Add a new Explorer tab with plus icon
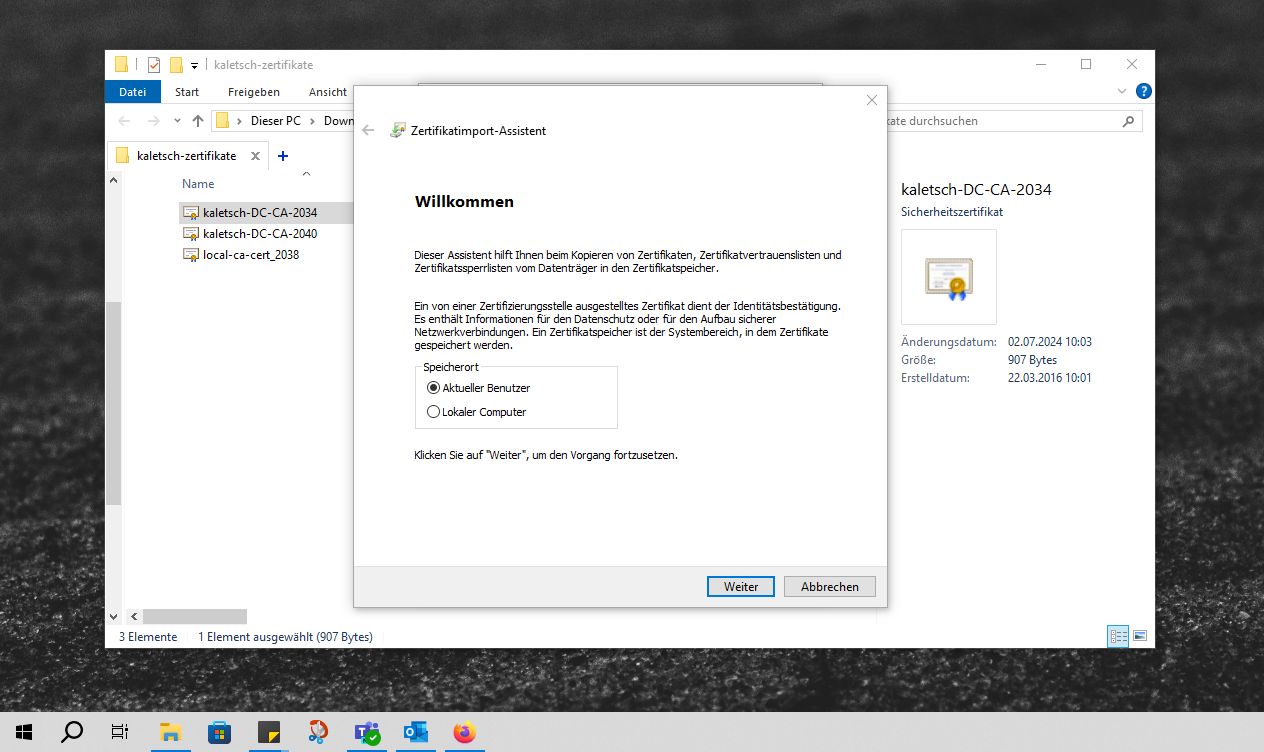1264x752 pixels. (283, 156)
